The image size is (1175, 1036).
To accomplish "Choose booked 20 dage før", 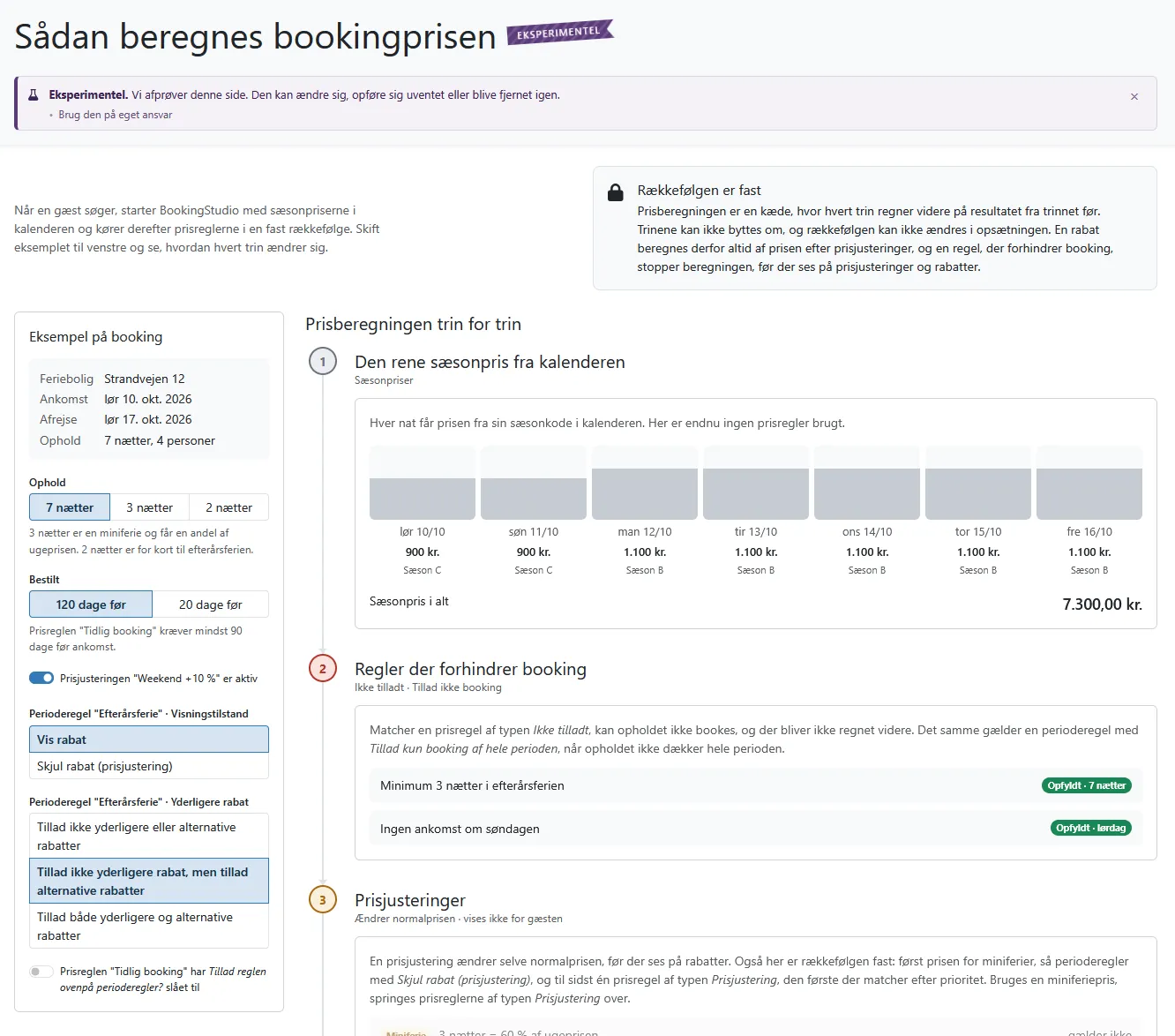I will pos(211,604).
